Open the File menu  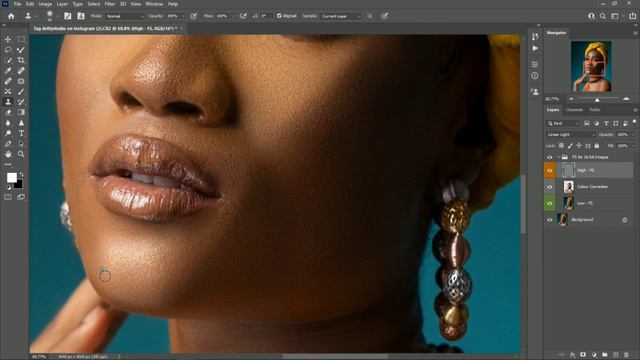pyautogui.click(x=17, y=4)
